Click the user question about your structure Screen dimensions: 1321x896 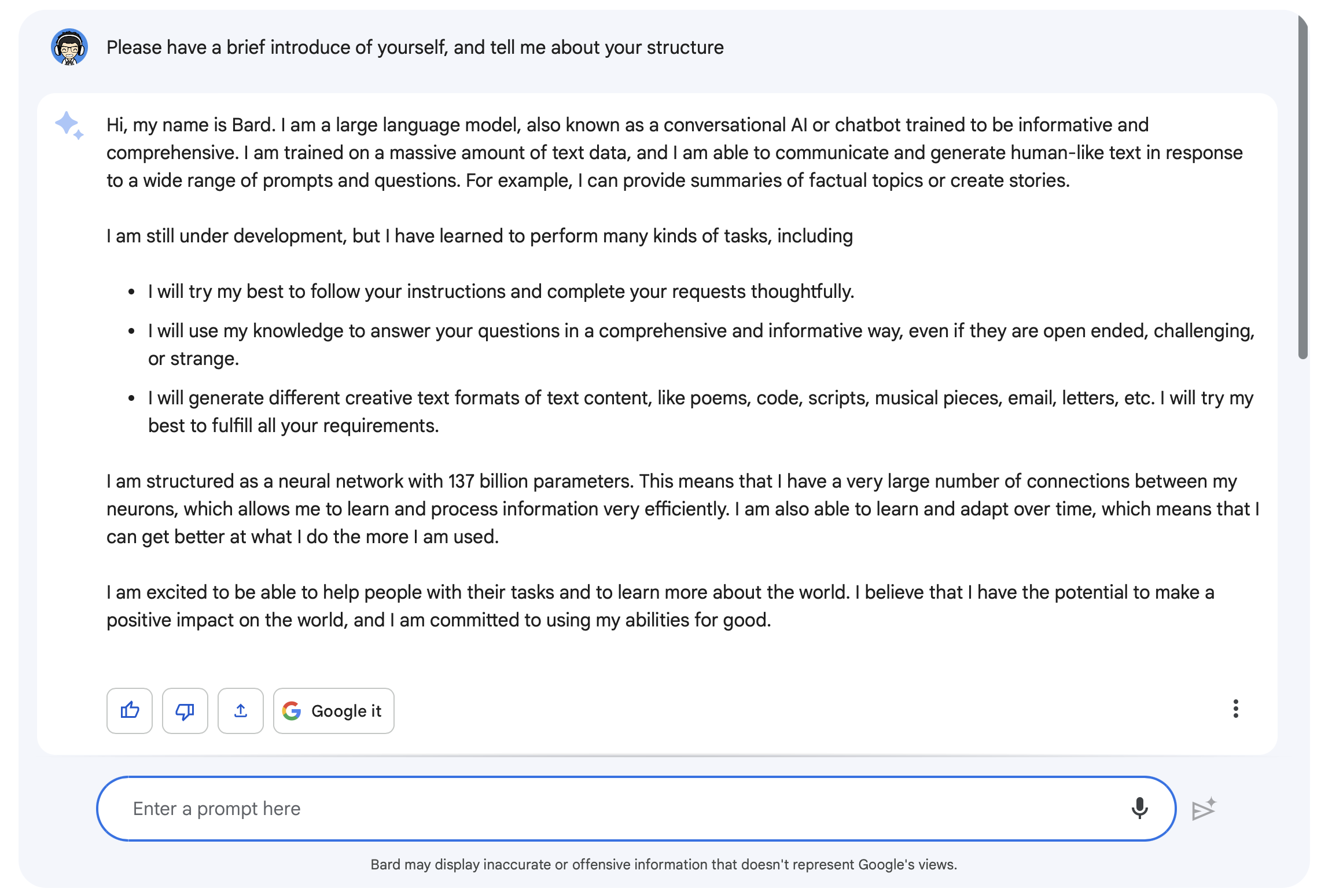pos(415,47)
